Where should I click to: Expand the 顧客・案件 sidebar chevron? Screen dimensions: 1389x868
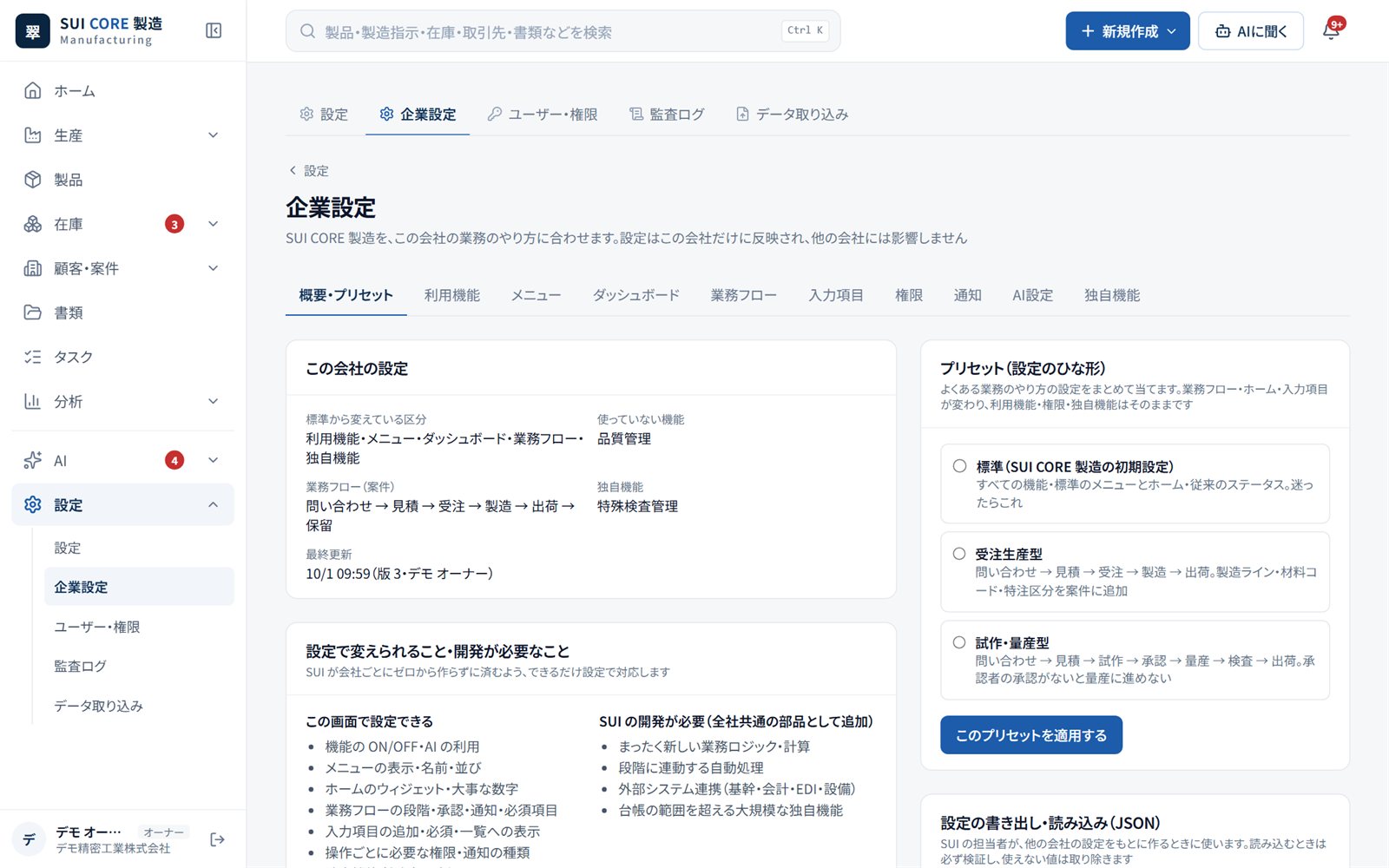[x=214, y=268]
